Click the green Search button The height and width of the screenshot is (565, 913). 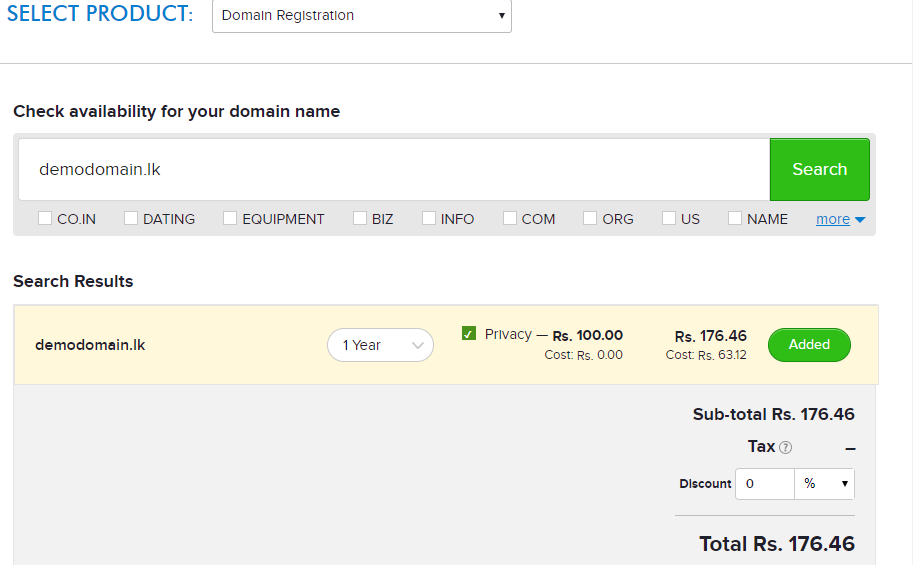point(819,170)
